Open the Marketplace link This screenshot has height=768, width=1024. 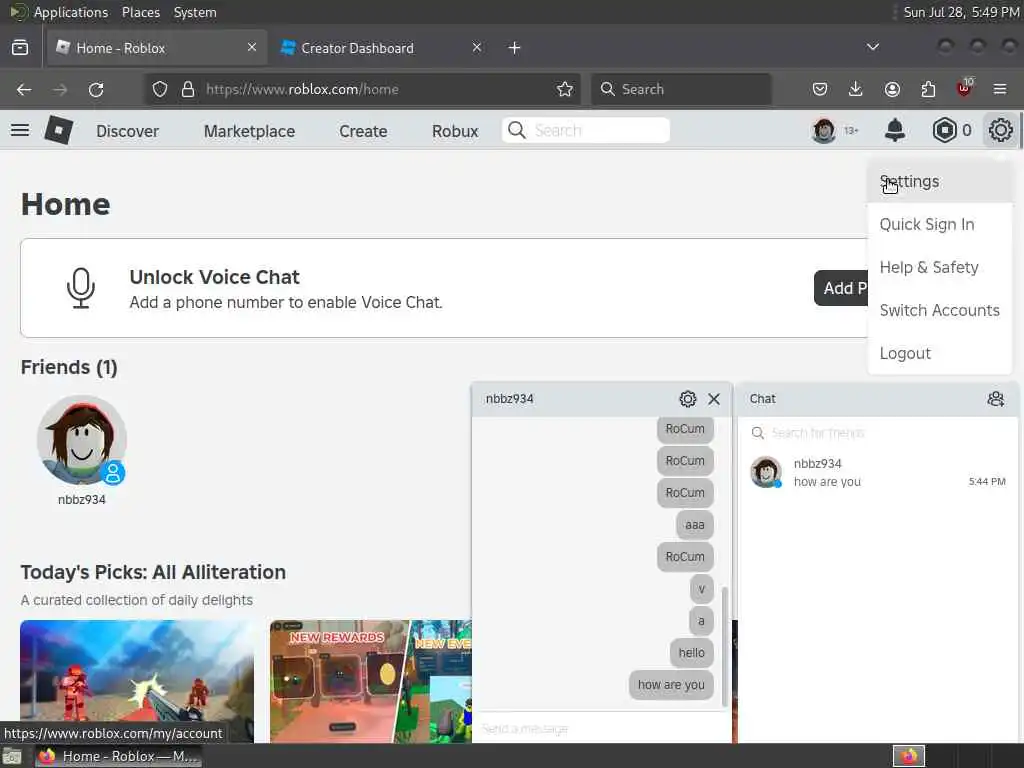pos(249,131)
